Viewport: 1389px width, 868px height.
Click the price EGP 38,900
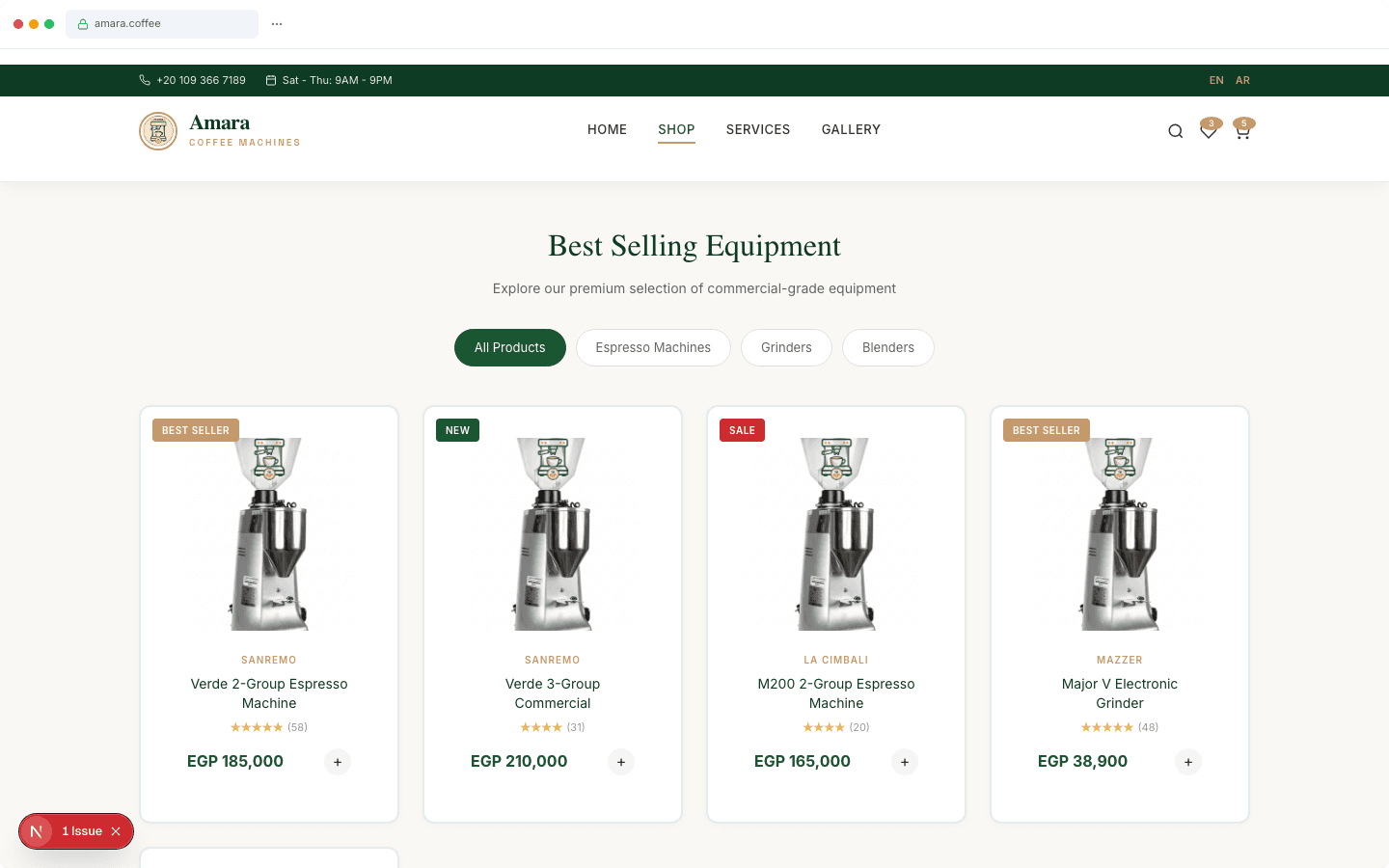(1082, 761)
